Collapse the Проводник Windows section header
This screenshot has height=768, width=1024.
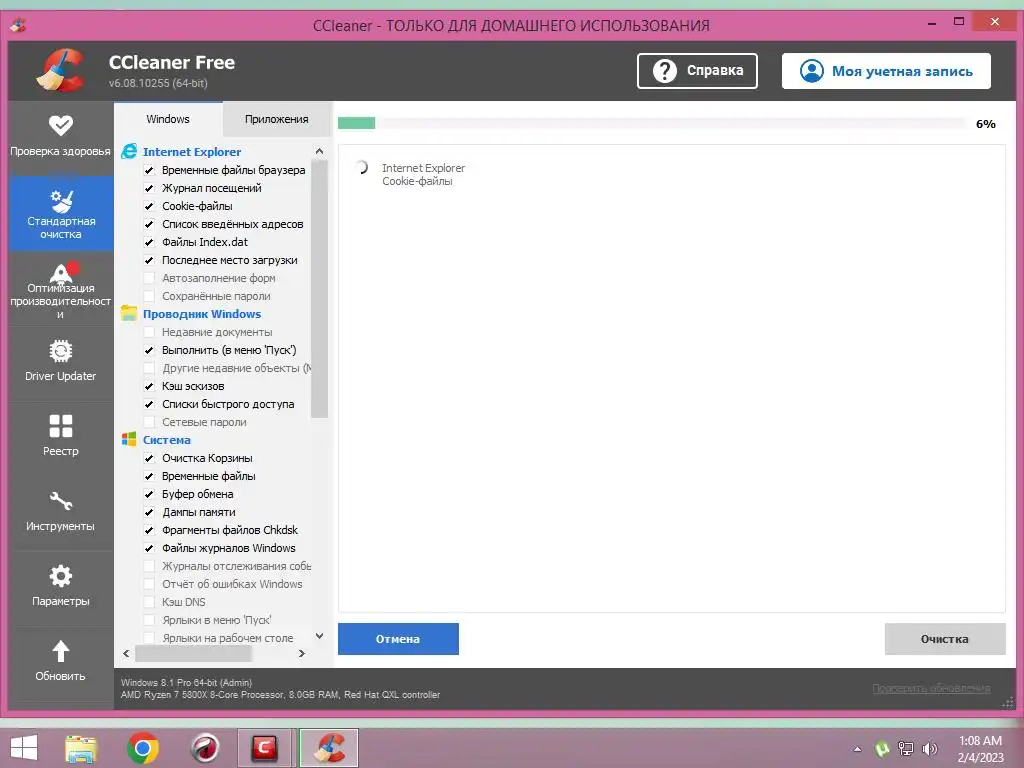pyautogui.click(x=202, y=313)
